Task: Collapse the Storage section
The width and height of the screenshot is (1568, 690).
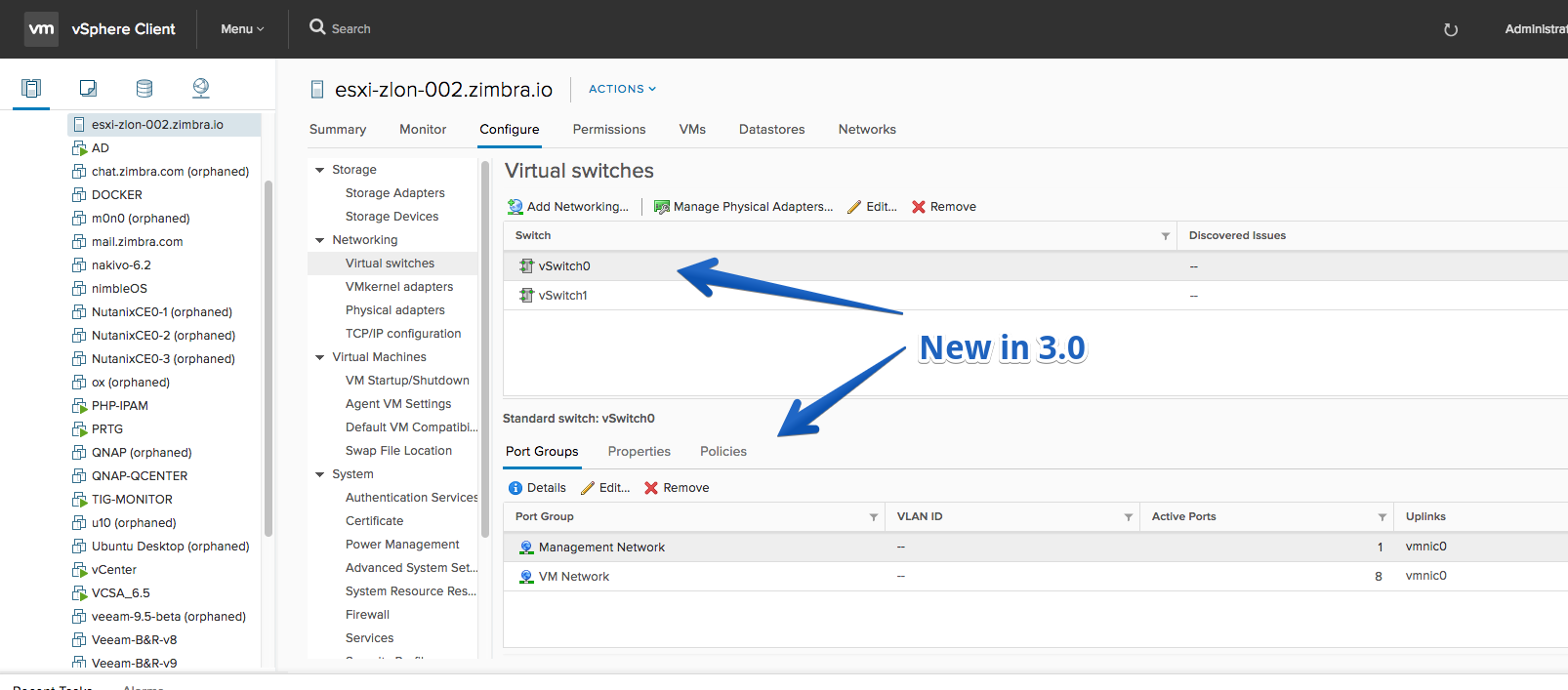Action: coord(319,170)
